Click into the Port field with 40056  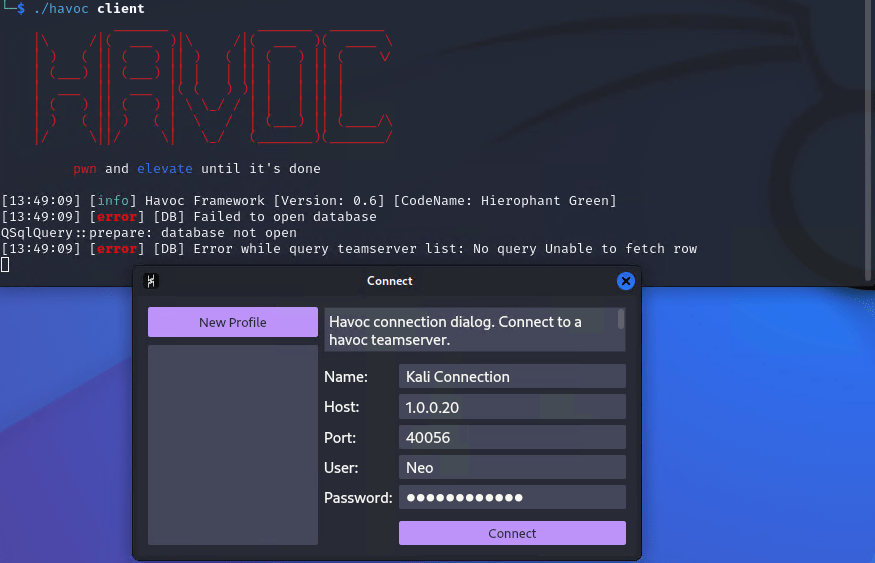tap(512, 437)
